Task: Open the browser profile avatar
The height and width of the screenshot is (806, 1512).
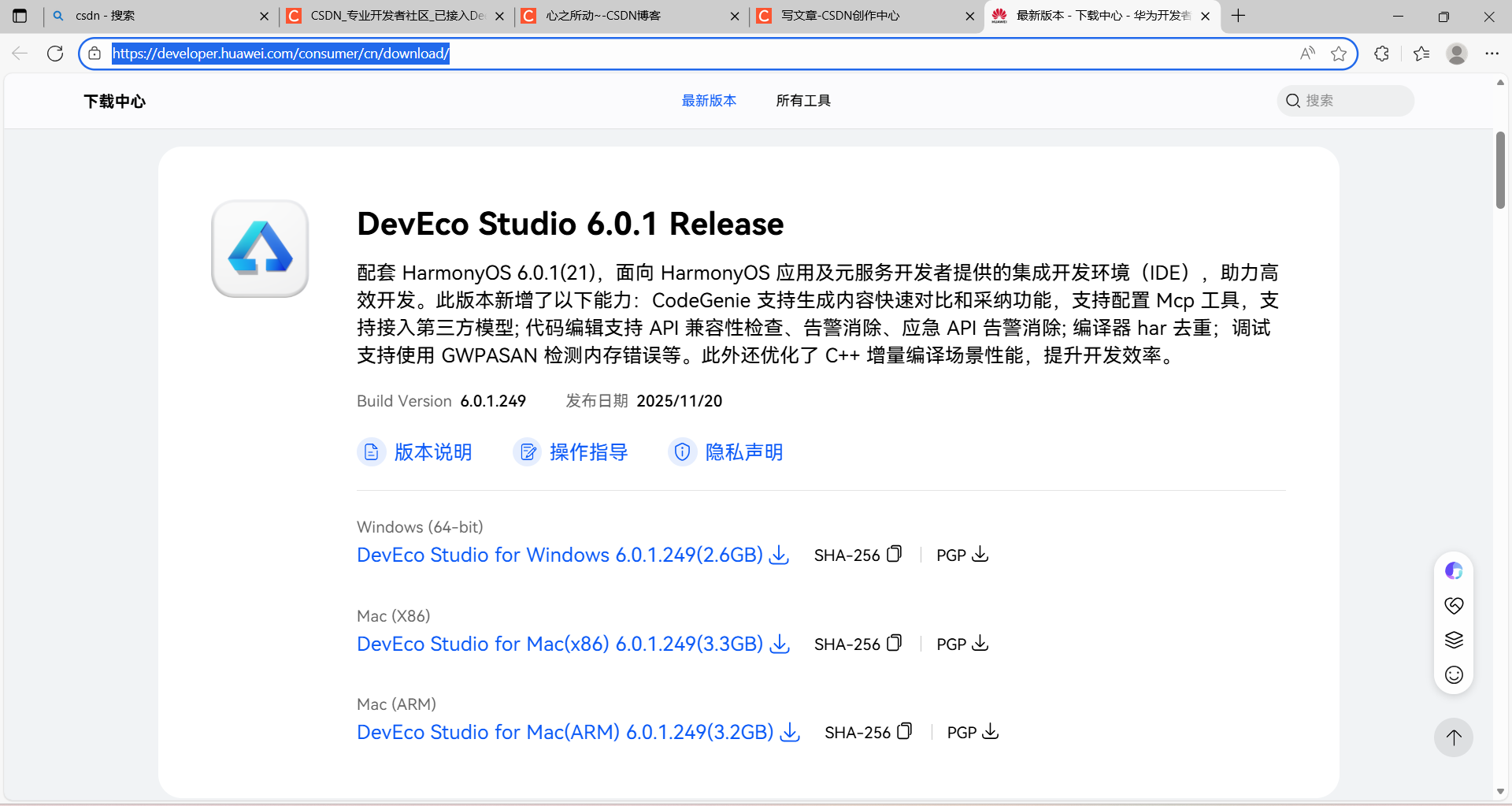Action: 1457,54
